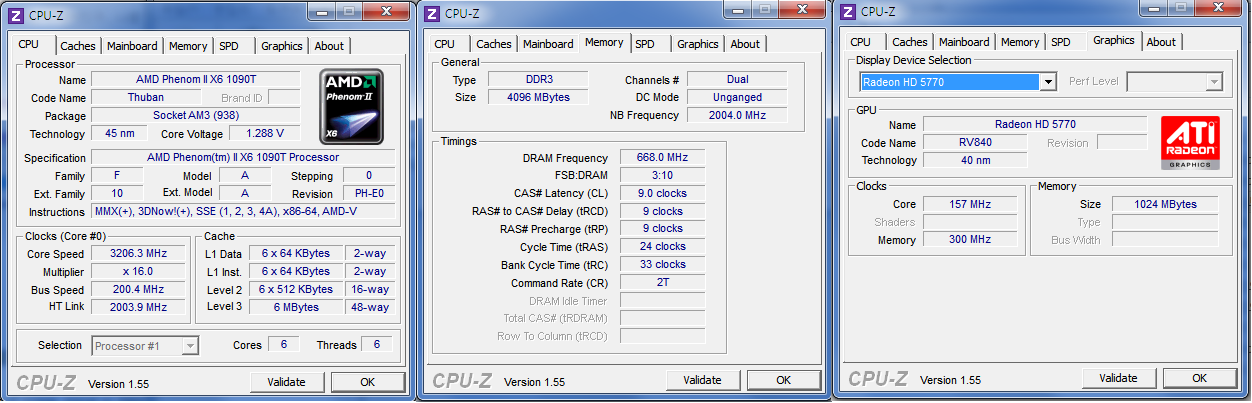Minimize the Memory CPU-Z window
This screenshot has height=403, width=1252.
pyautogui.click(x=738, y=9)
